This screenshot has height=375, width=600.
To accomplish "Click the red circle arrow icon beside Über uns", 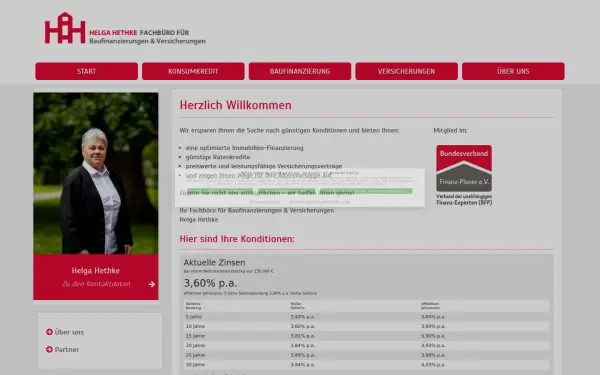I will (x=49, y=332).
